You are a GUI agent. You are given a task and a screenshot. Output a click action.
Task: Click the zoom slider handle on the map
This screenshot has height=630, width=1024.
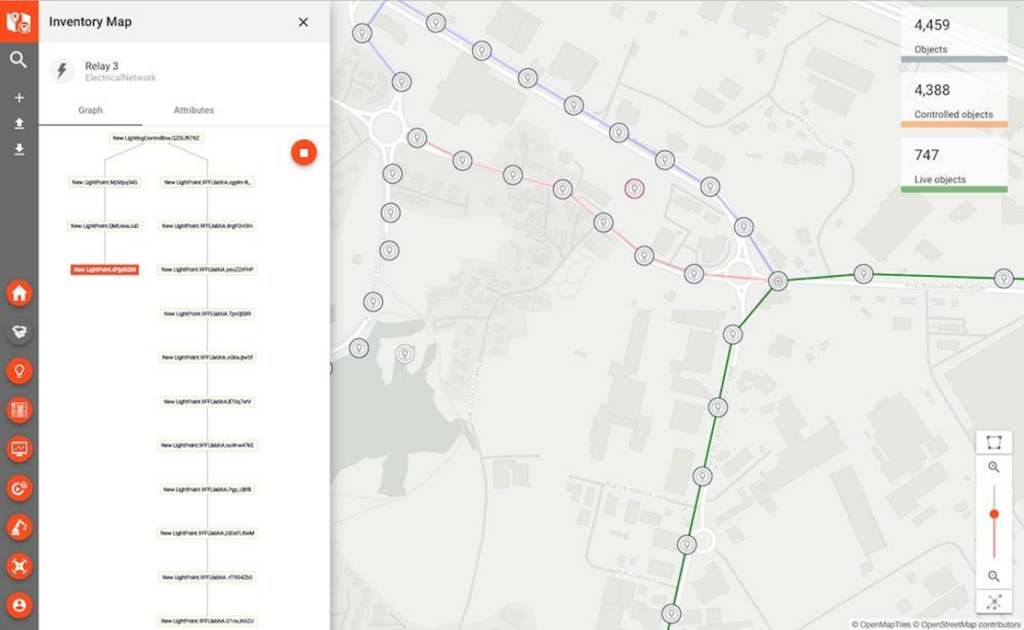coord(995,514)
